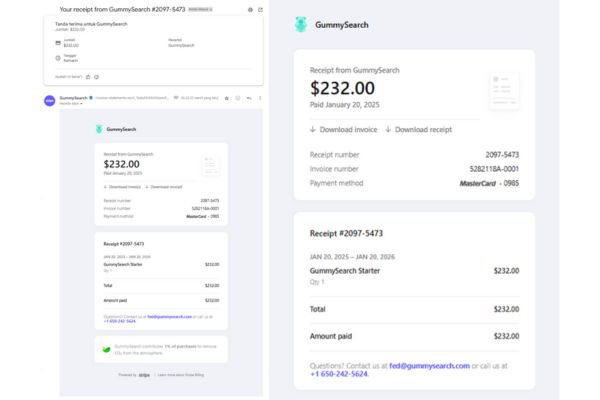Click fed@gummysearch.com link in enlarged receipt

429,366
